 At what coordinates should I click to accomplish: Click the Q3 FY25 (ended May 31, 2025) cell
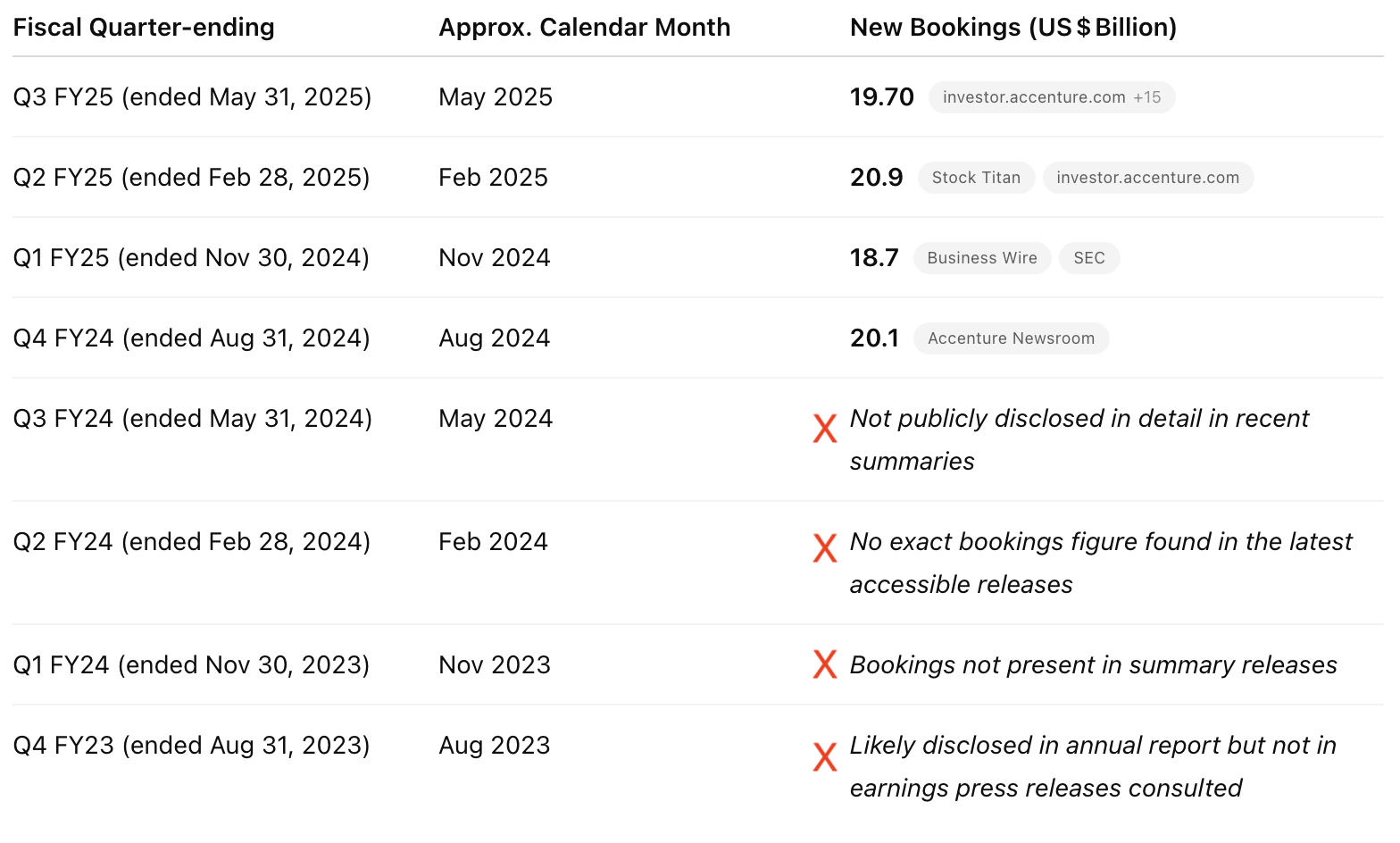click(x=192, y=97)
